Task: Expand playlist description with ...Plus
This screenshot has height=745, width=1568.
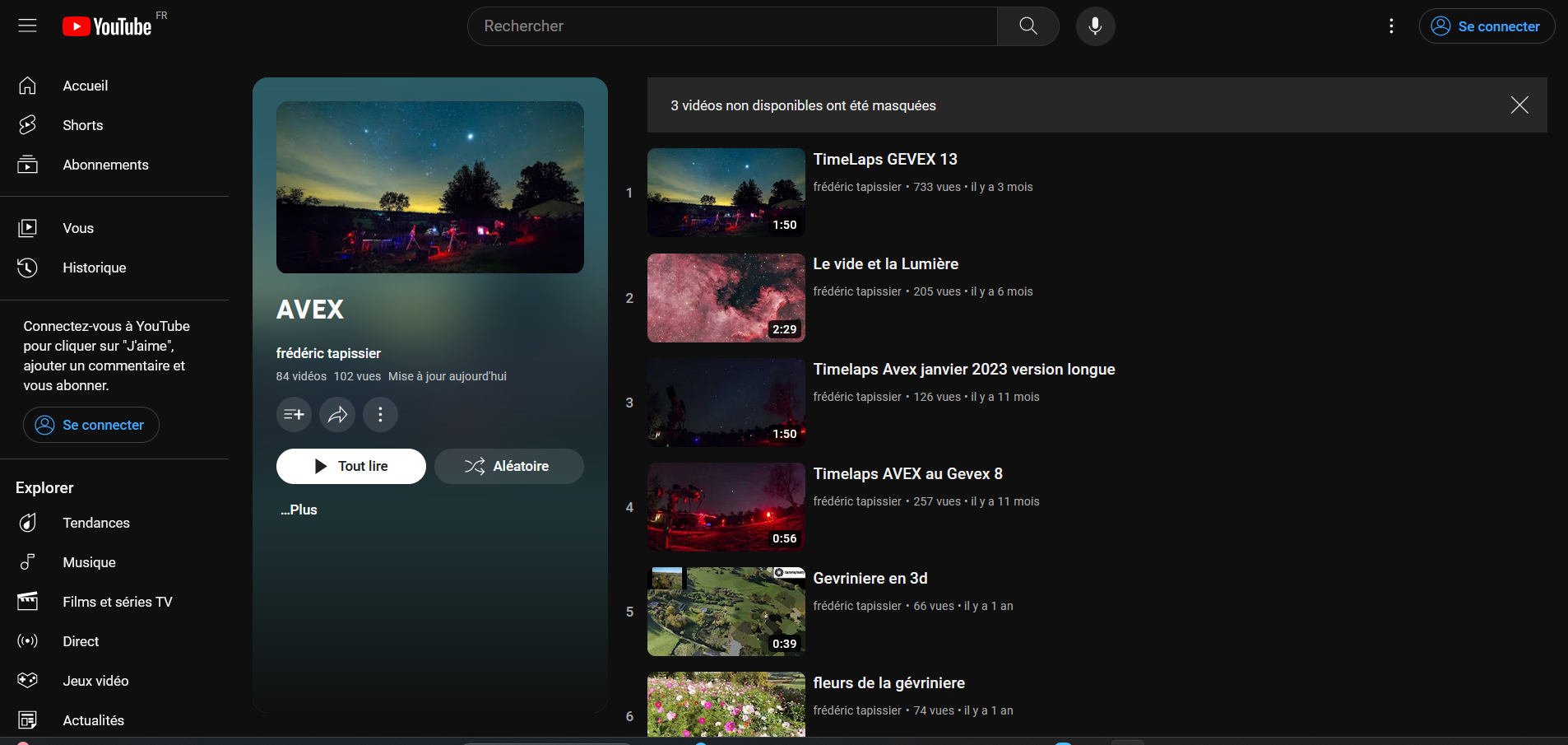Action: point(299,510)
